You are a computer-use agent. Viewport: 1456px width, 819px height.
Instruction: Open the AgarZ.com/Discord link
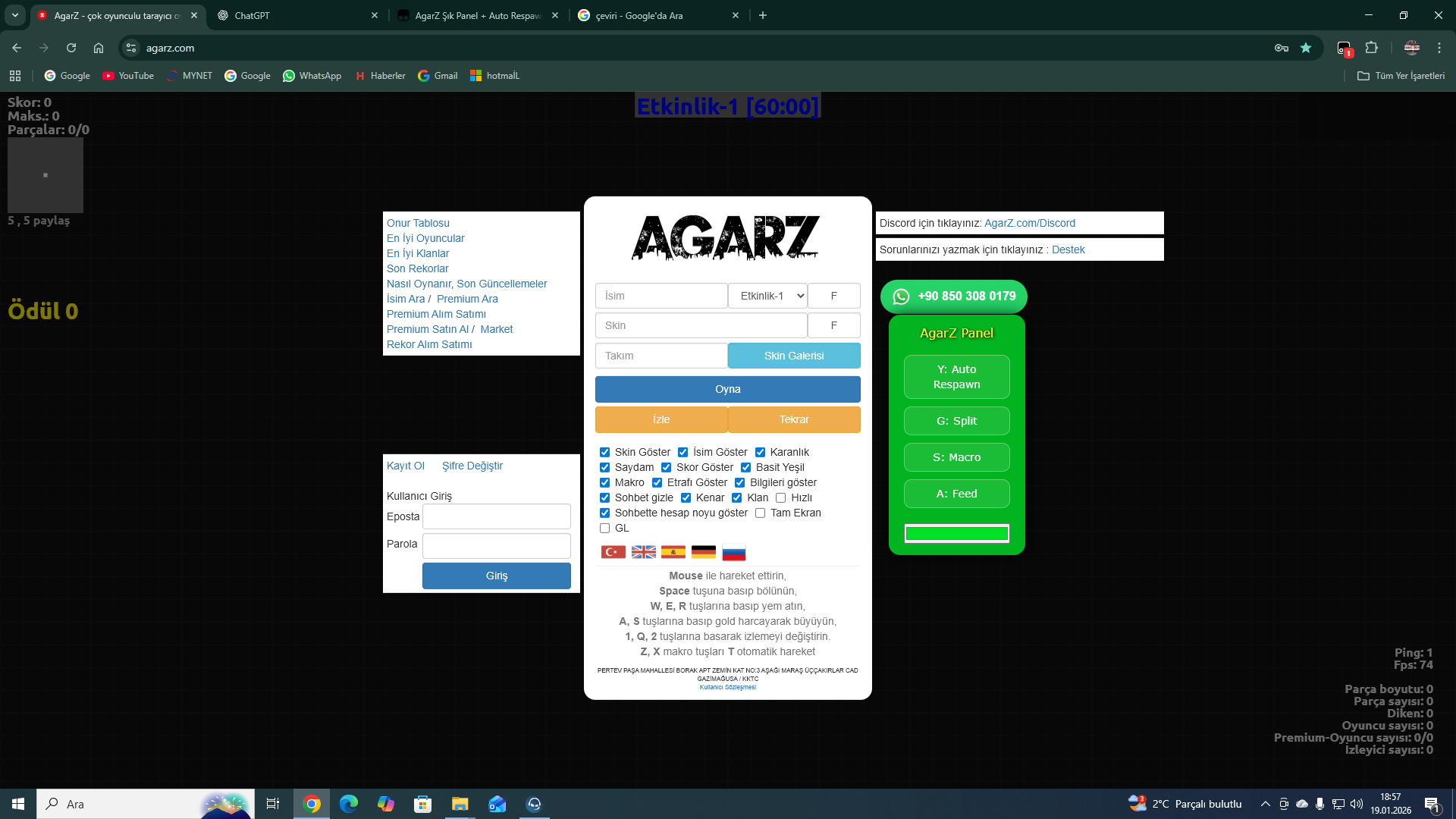coord(1030,223)
